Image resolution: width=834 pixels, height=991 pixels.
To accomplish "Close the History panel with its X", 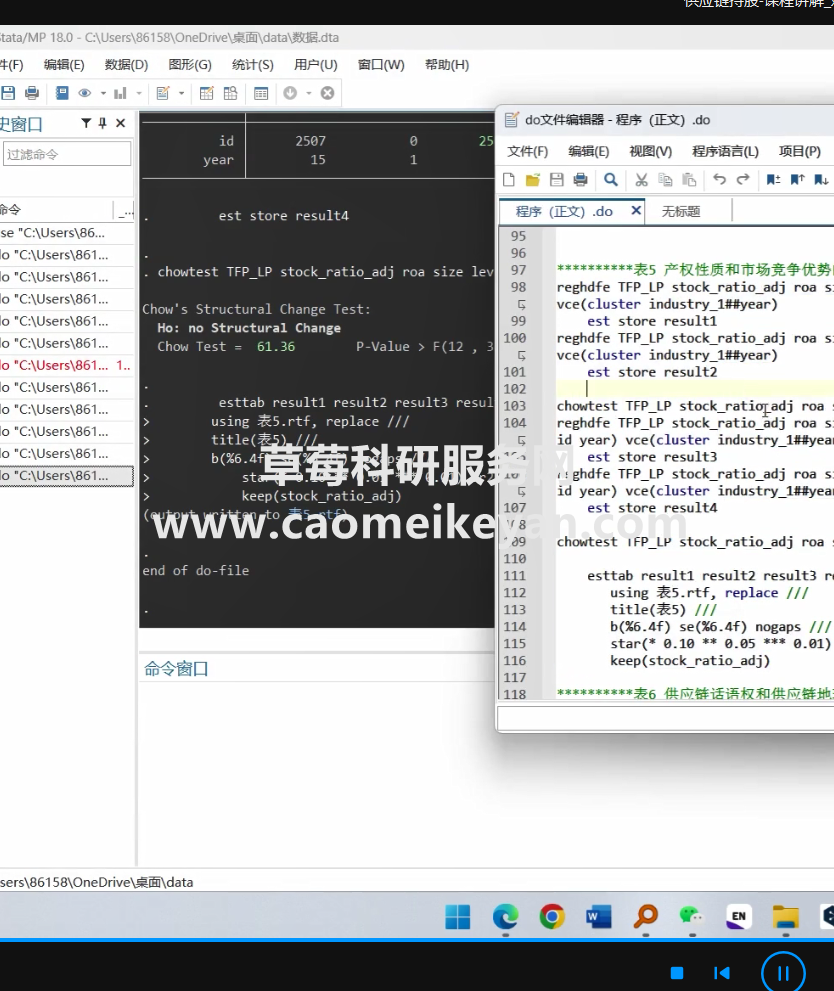I will click(121, 123).
